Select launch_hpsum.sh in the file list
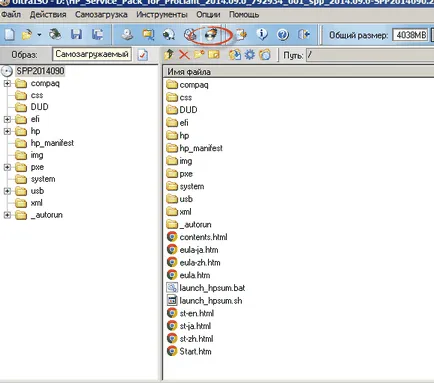 (x=211, y=300)
